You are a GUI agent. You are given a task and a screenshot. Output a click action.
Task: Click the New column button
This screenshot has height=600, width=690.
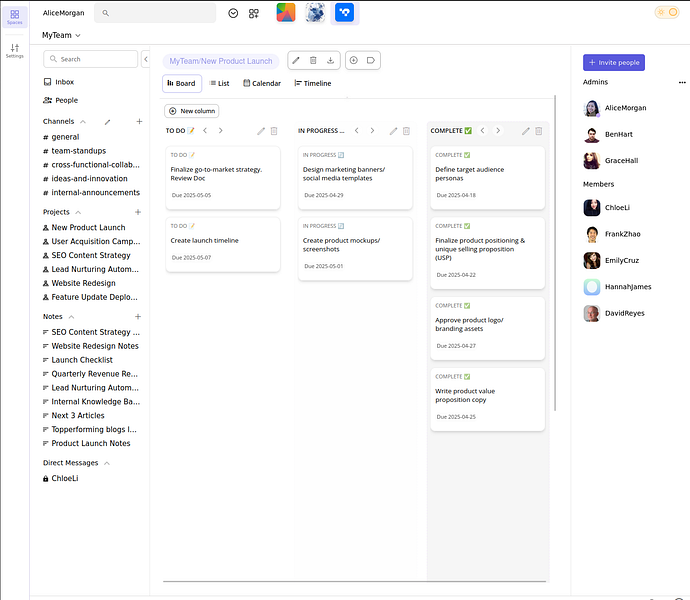(192, 111)
